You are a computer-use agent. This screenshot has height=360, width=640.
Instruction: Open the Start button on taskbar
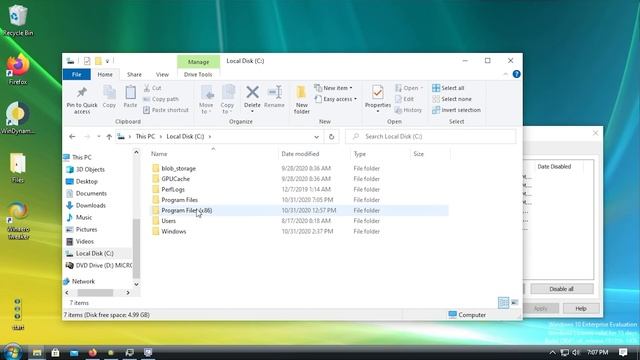12,352
